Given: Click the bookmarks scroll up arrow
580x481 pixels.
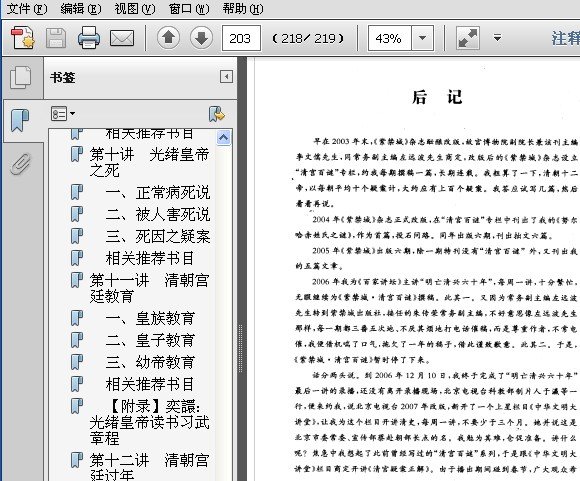Looking at the screenshot, I should click(x=223, y=138).
